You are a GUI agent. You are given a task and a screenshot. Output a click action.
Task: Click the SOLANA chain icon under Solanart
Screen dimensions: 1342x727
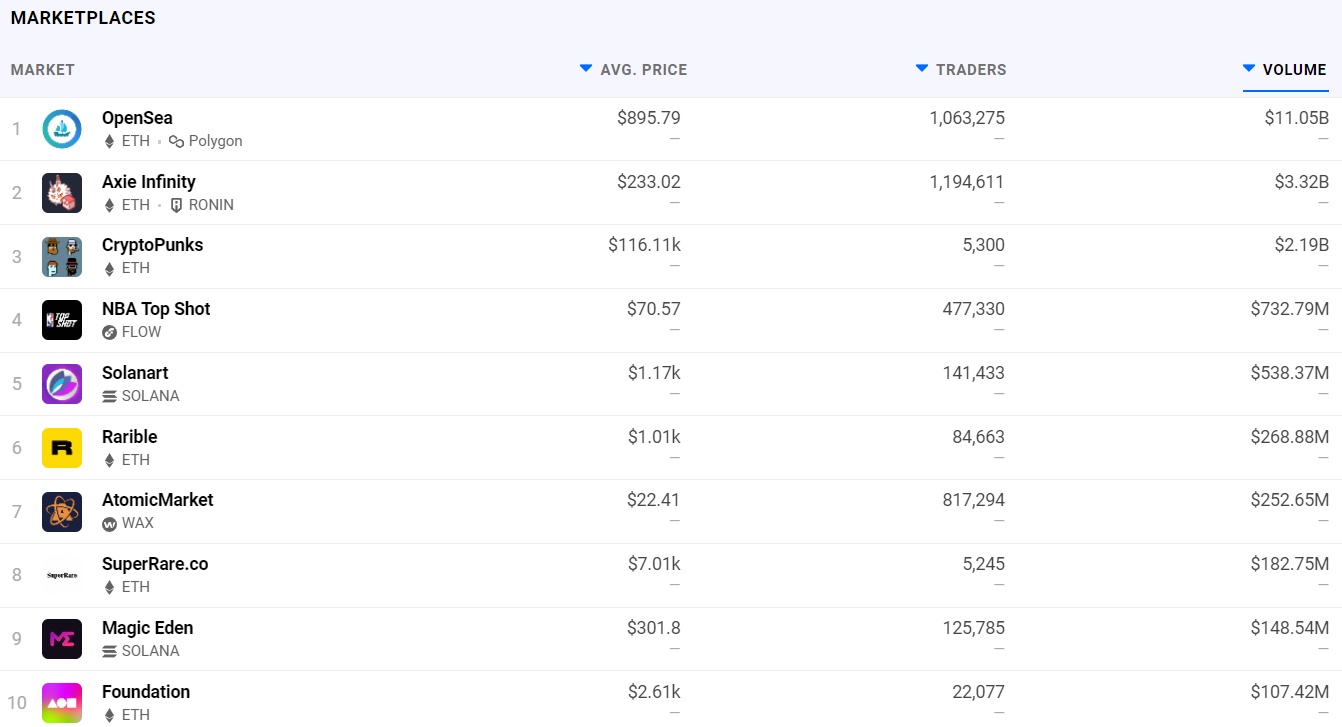pos(110,396)
